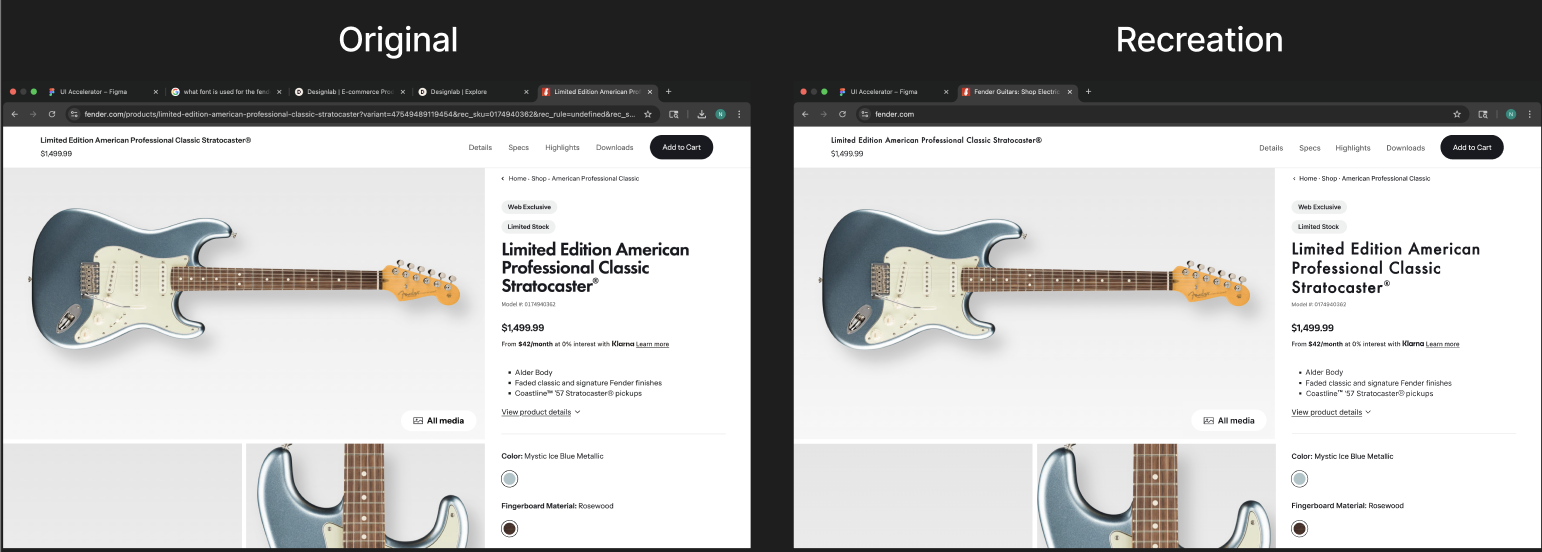
Task: Click Web Exclusive badge in Original page
Action: (x=529, y=207)
